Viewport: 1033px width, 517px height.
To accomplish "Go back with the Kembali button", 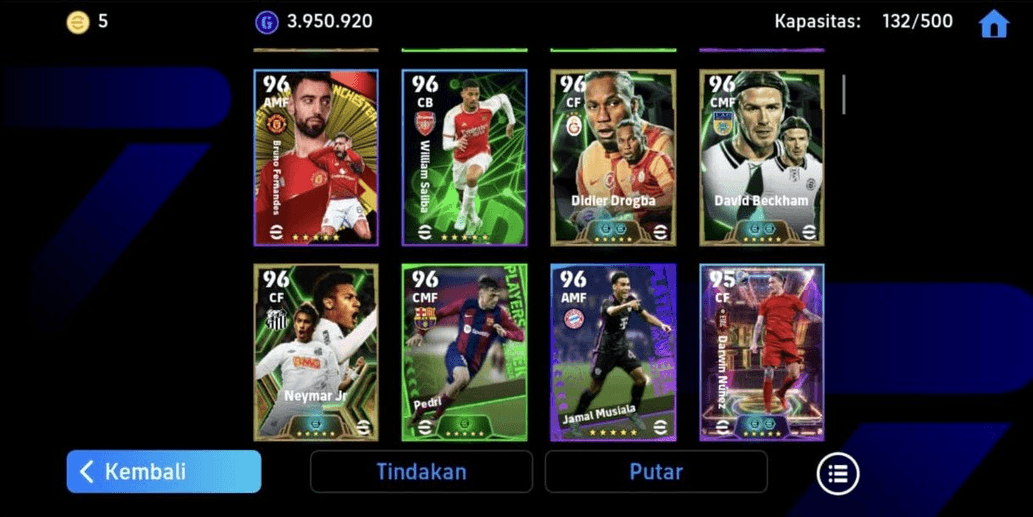I will pyautogui.click(x=164, y=472).
